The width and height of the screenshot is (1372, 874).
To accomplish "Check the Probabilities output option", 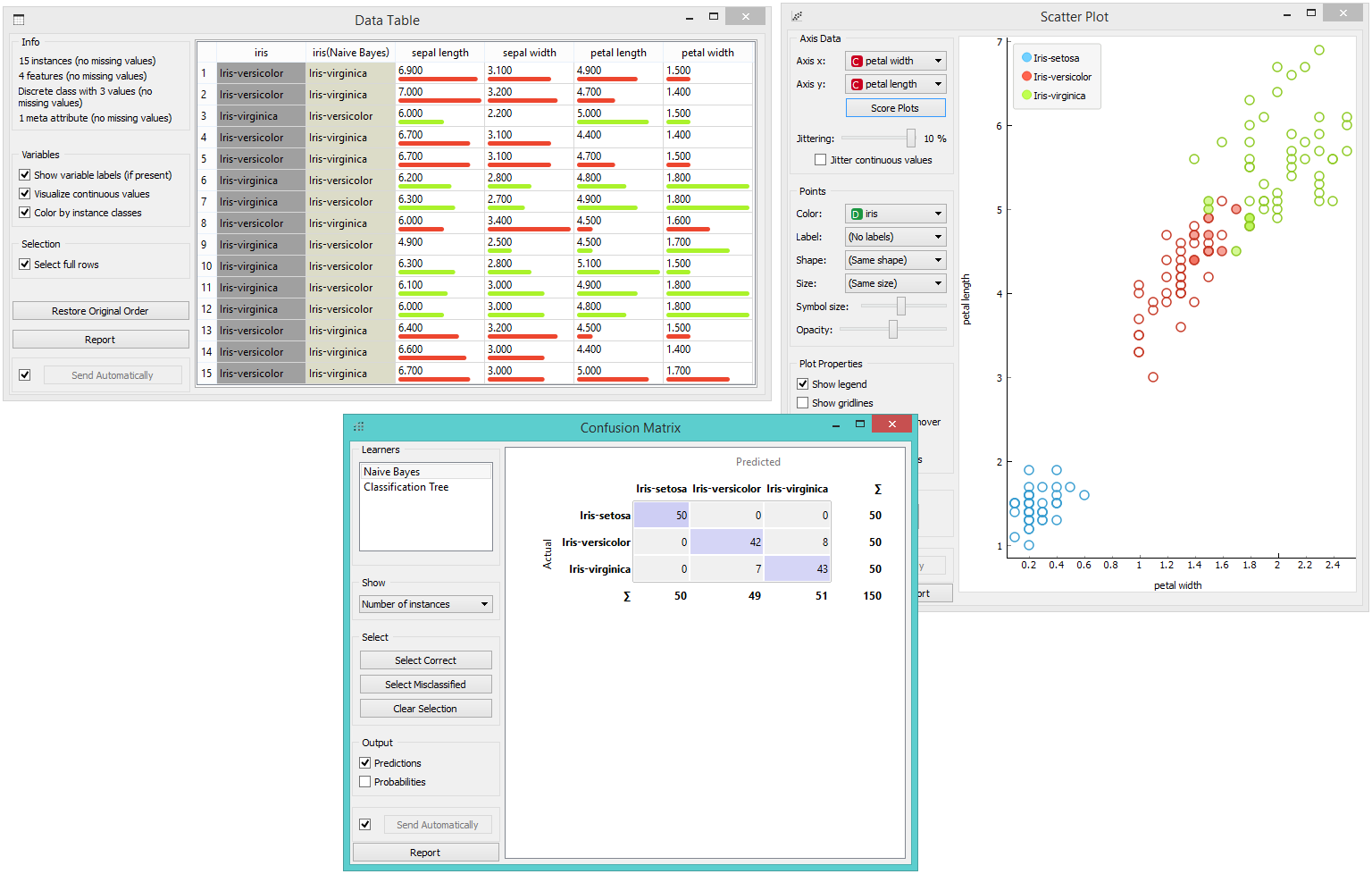I will click(365, 782).
